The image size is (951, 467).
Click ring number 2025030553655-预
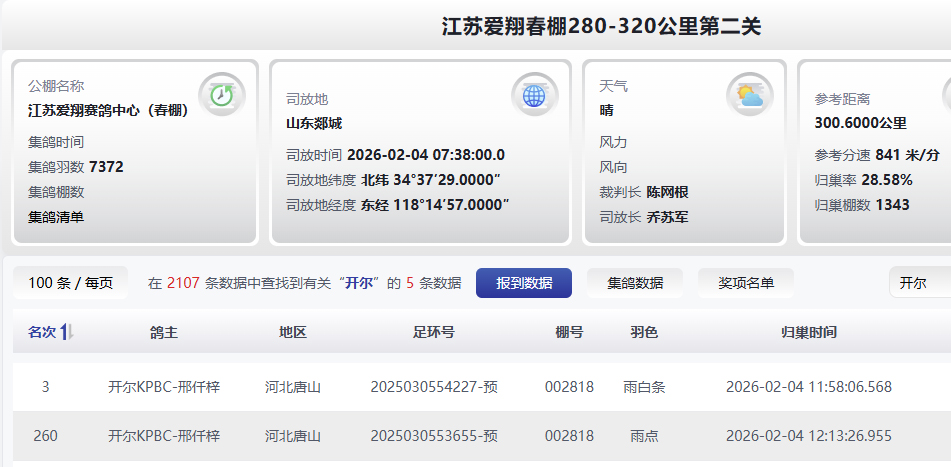tap(433, 436)
